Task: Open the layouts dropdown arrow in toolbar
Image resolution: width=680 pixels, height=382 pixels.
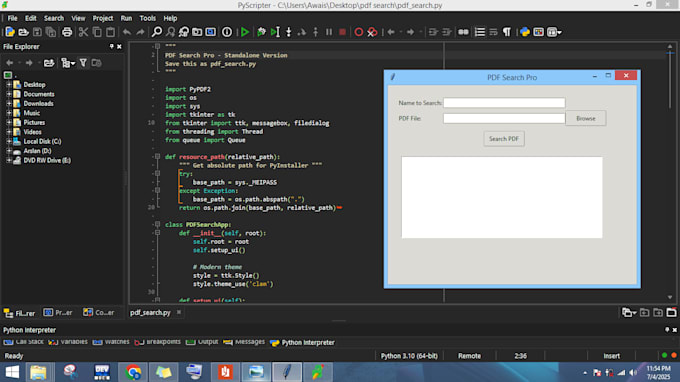Action: 560,33
